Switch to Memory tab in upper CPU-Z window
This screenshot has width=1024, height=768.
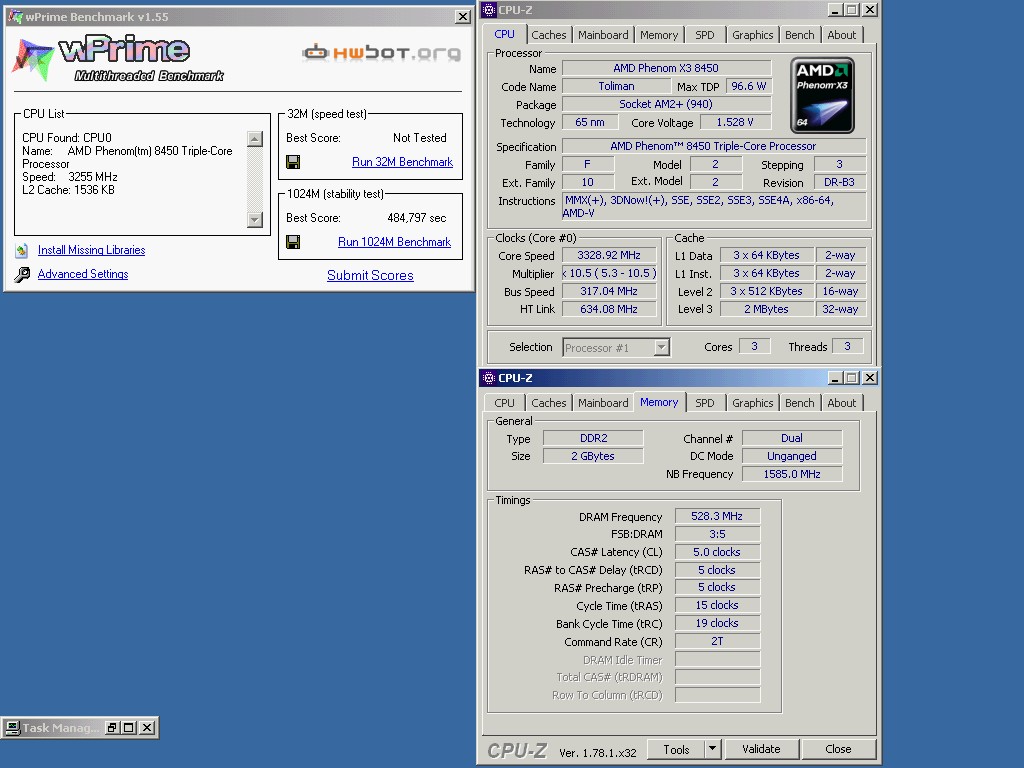659,35
